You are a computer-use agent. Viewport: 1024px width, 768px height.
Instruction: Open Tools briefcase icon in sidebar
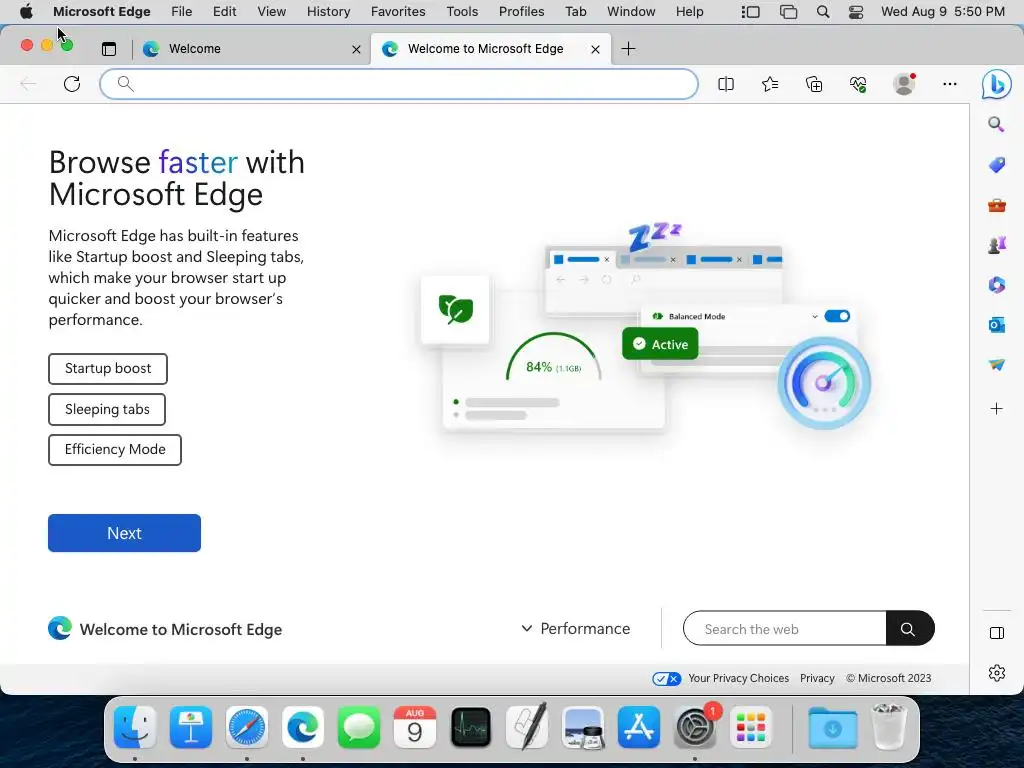997,206
